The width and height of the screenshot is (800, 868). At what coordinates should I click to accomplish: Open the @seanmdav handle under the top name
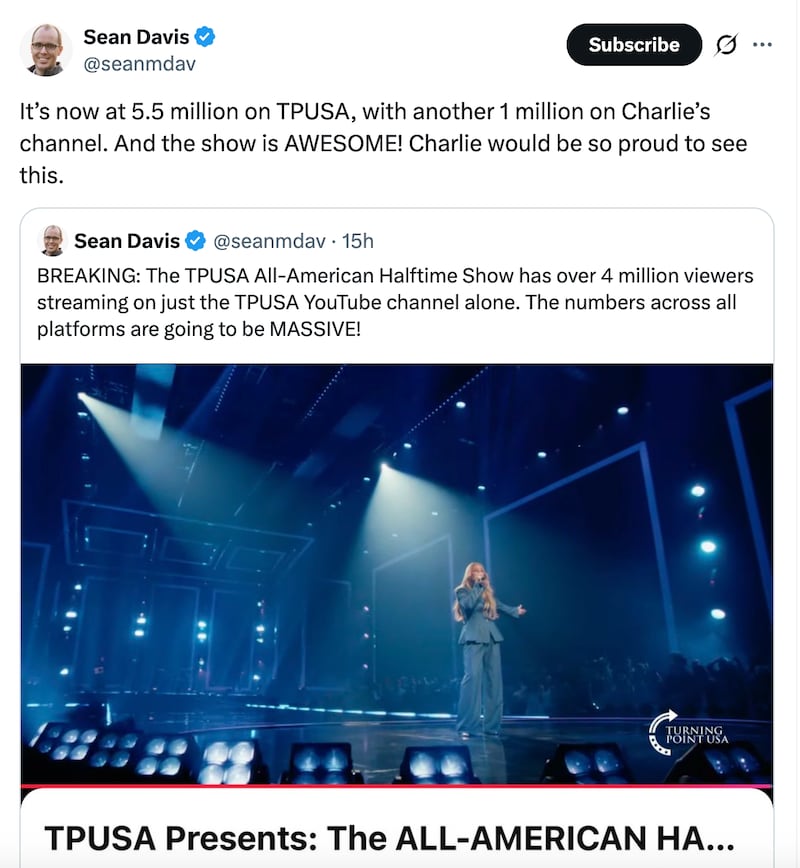tap(139, 64)
